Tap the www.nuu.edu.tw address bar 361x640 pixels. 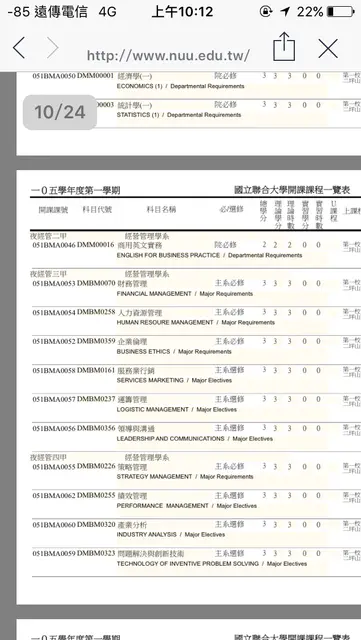tap(168, 56)
